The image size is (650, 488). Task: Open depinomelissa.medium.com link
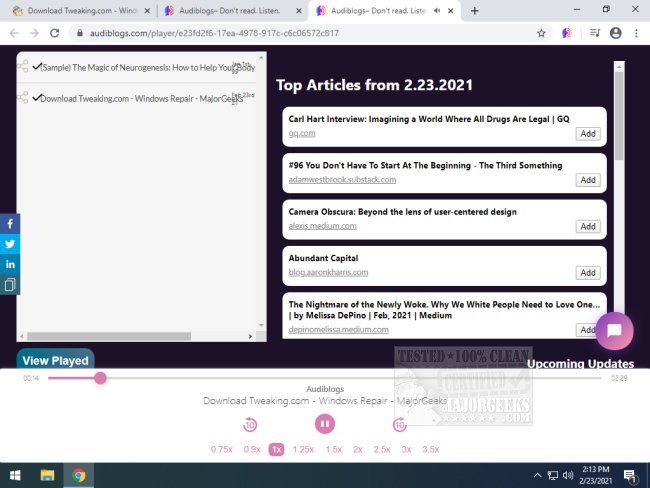click(339, 330)
